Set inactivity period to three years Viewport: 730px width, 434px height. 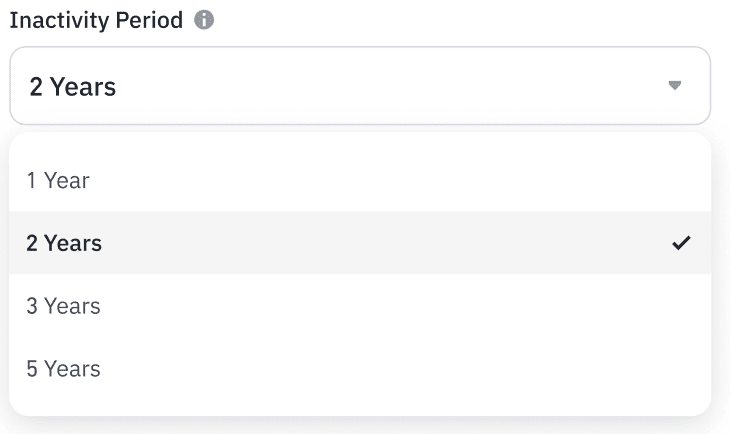click(360, 305)
